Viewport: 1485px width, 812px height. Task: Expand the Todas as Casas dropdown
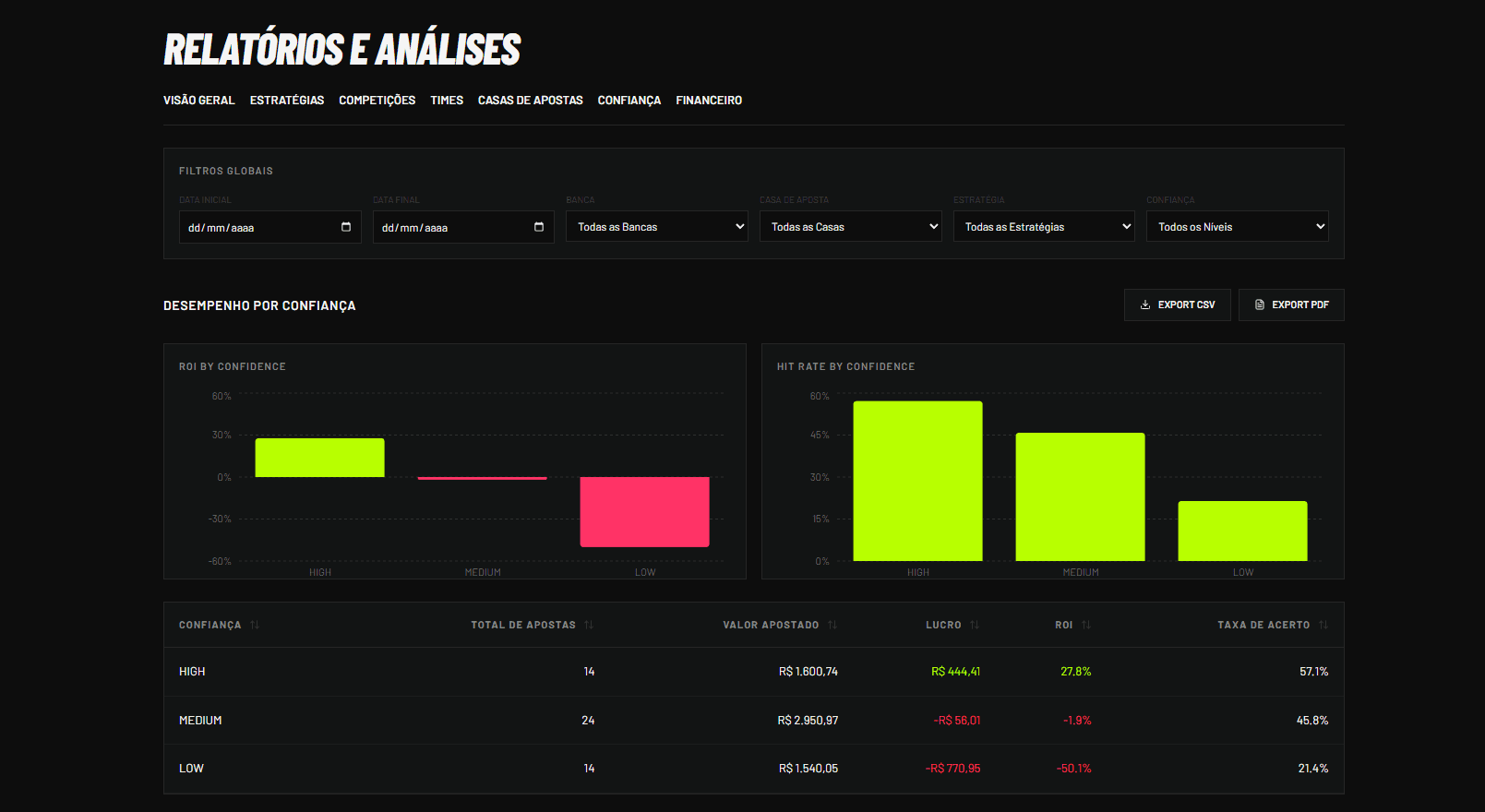pos(850,227)
